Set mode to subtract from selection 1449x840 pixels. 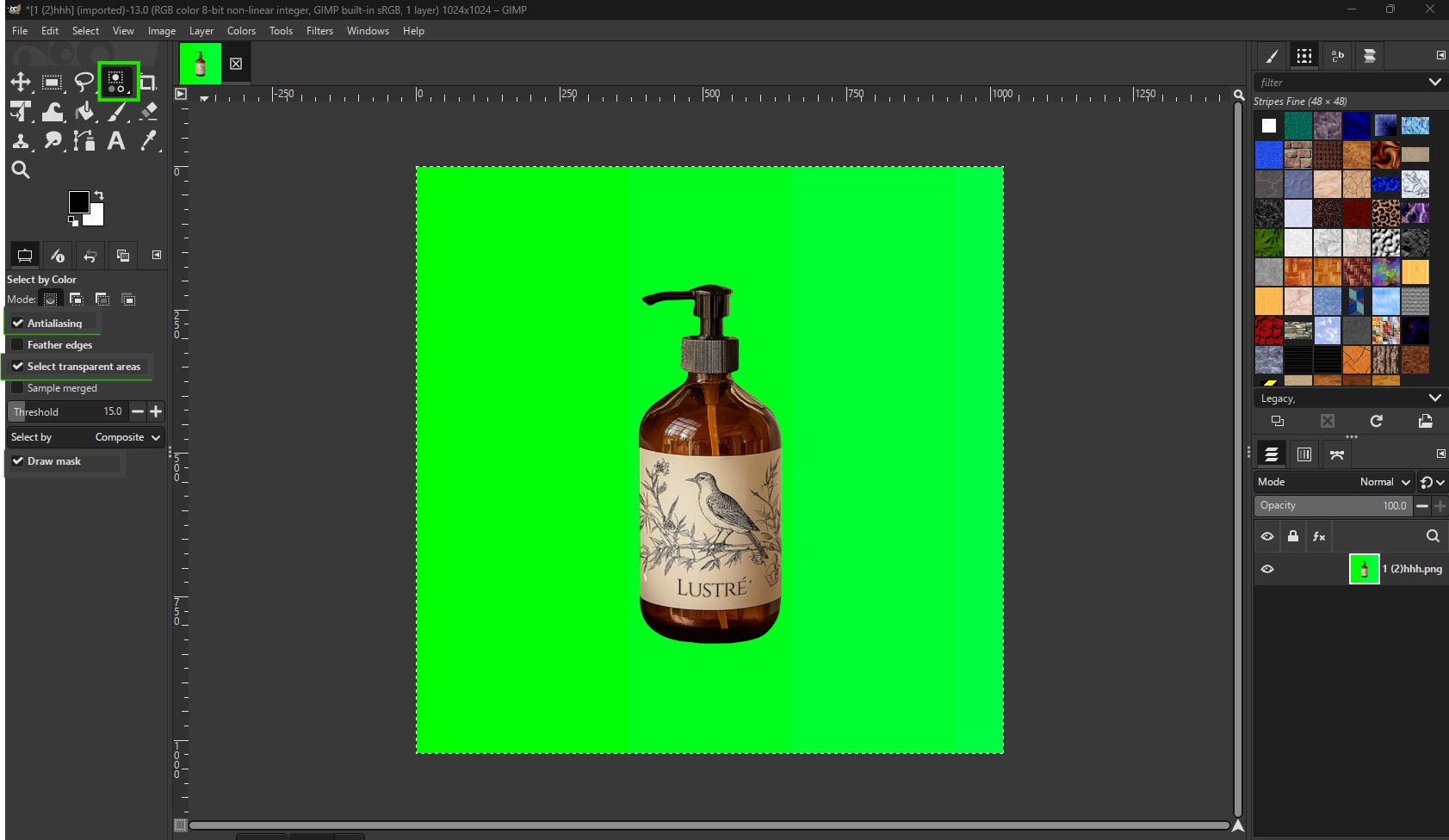[102, 300]
